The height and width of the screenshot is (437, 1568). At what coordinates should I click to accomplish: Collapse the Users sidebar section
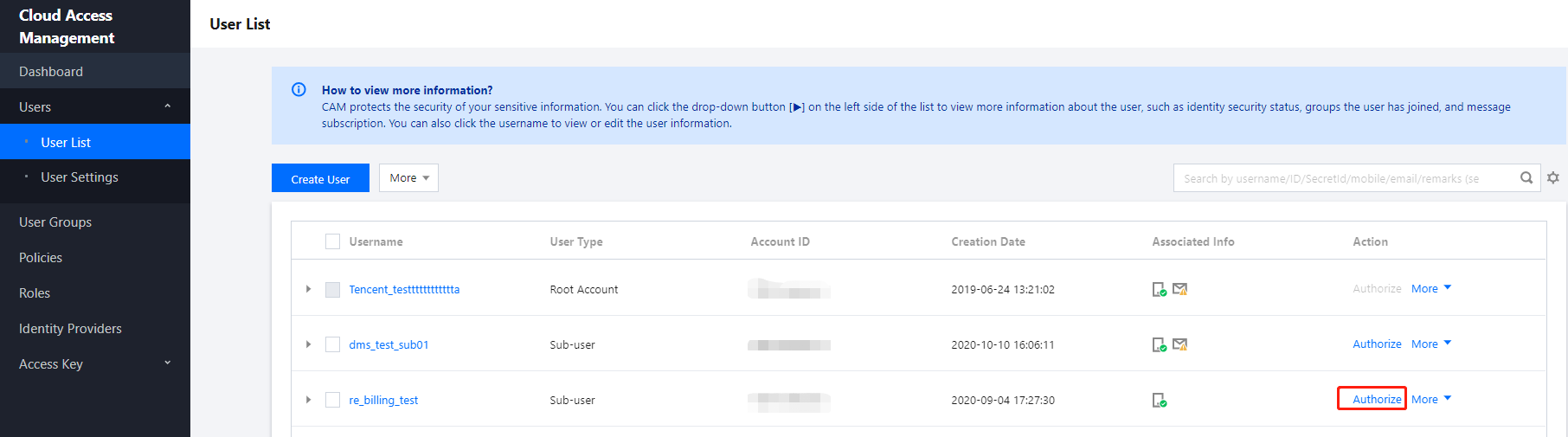167,106
